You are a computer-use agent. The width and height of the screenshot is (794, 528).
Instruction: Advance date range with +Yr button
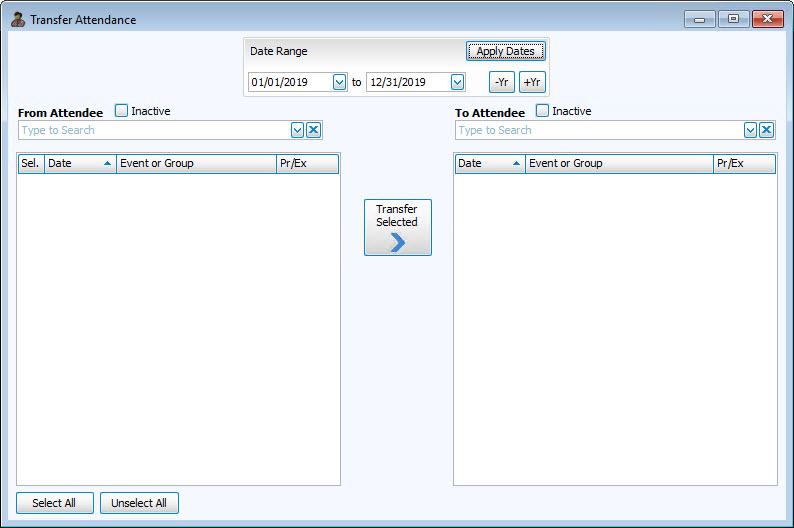(x=532, y=82)
